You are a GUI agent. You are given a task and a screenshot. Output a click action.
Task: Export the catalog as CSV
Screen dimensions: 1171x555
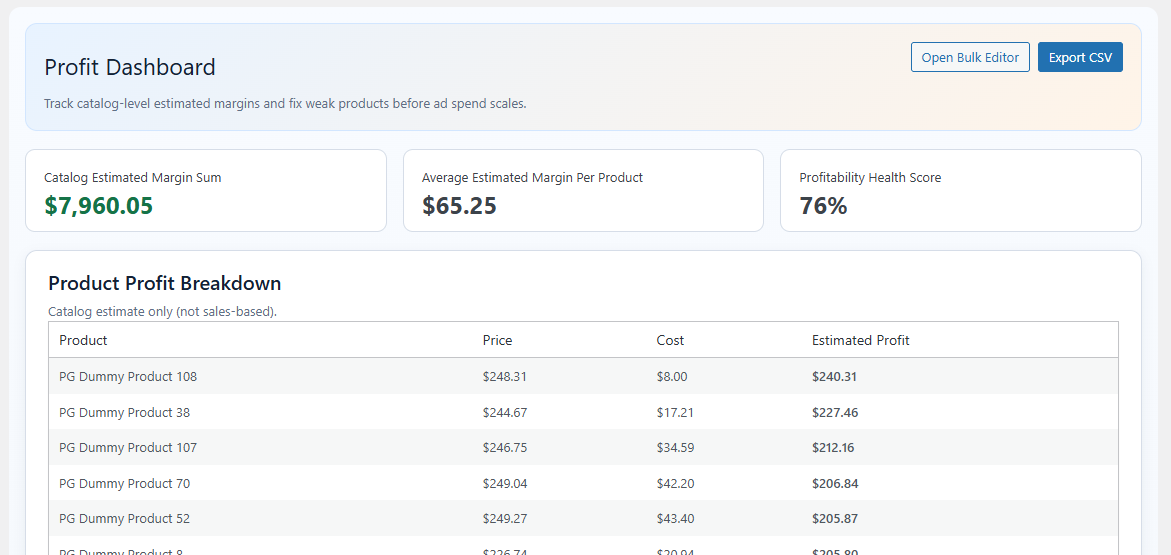click(x=1079, y=58)
